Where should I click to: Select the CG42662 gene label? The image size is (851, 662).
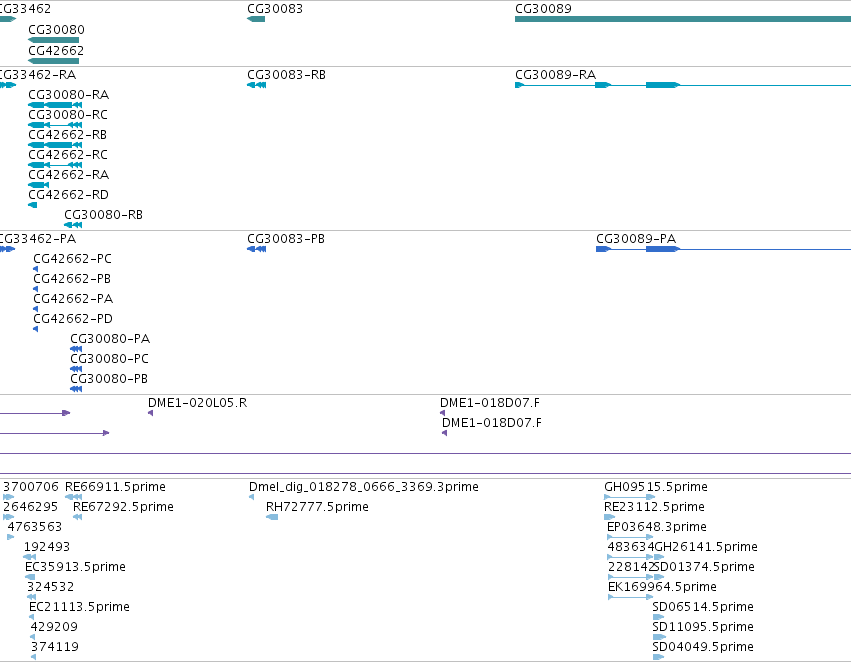coord(56,50)
